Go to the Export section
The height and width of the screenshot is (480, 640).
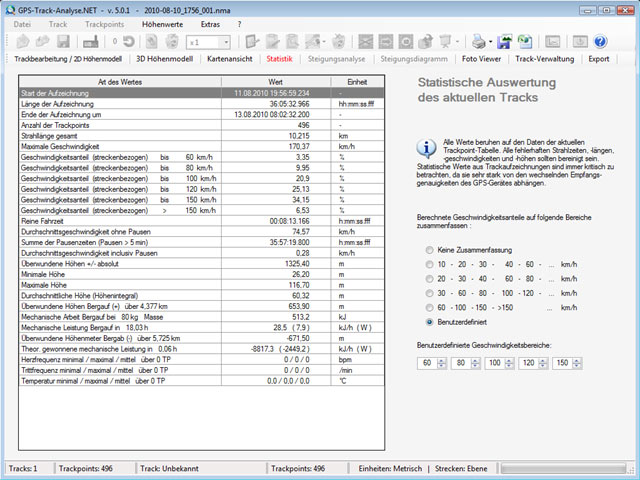(x=598, y=59)
